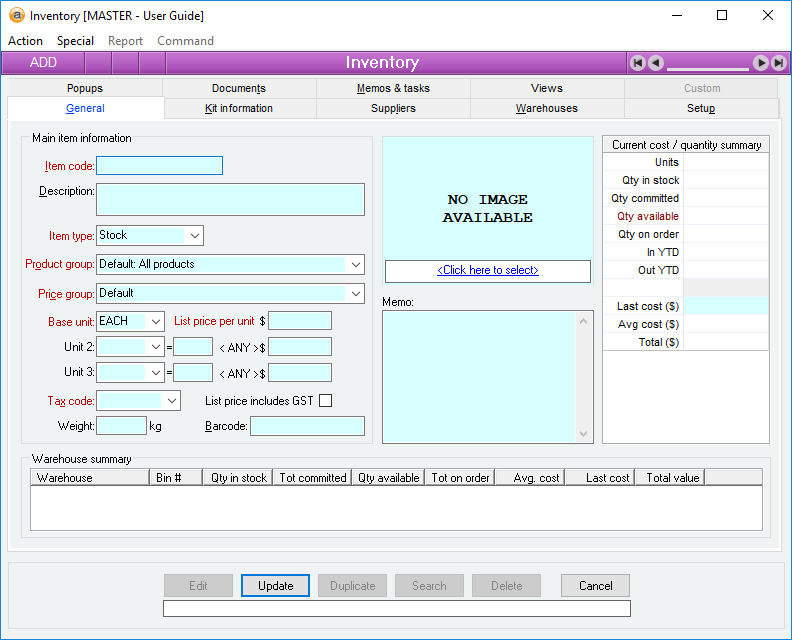Go to the next inventory record

pos(760,63)
